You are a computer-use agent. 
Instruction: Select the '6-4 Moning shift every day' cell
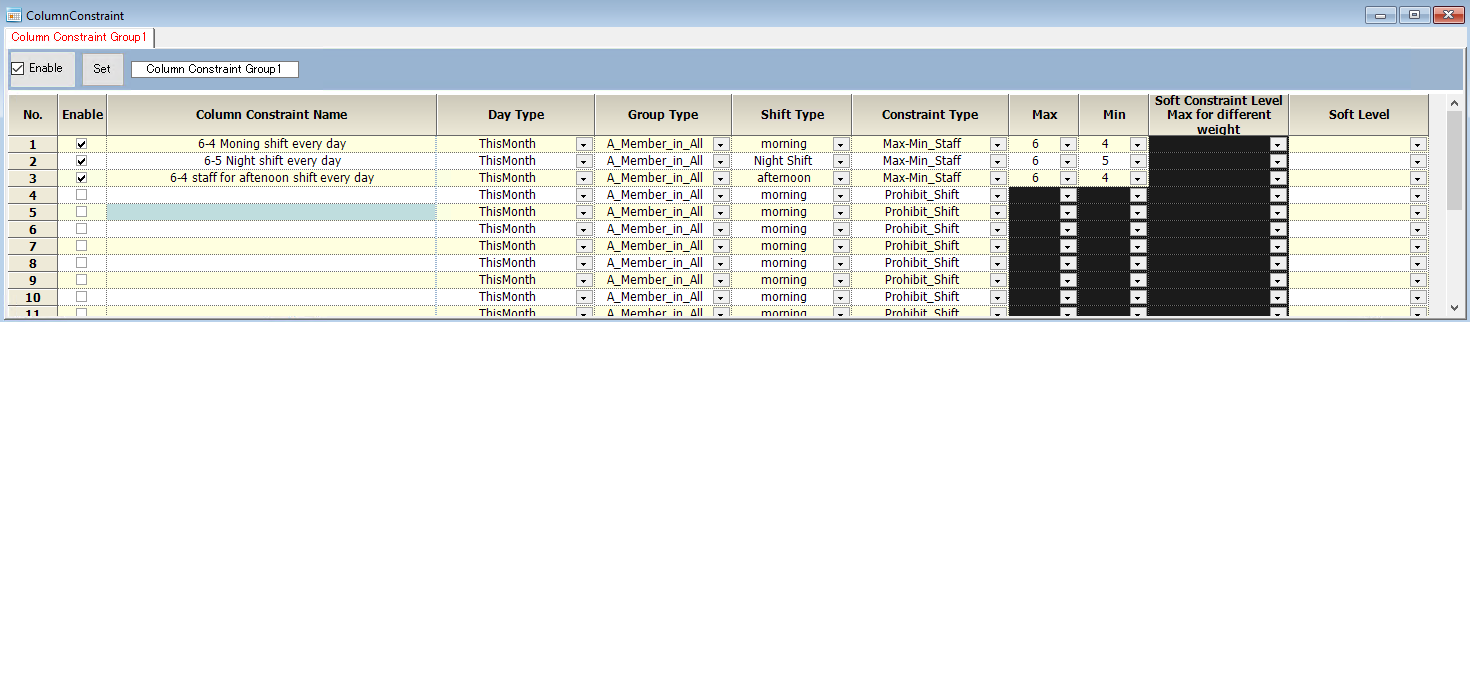(272, 144)
